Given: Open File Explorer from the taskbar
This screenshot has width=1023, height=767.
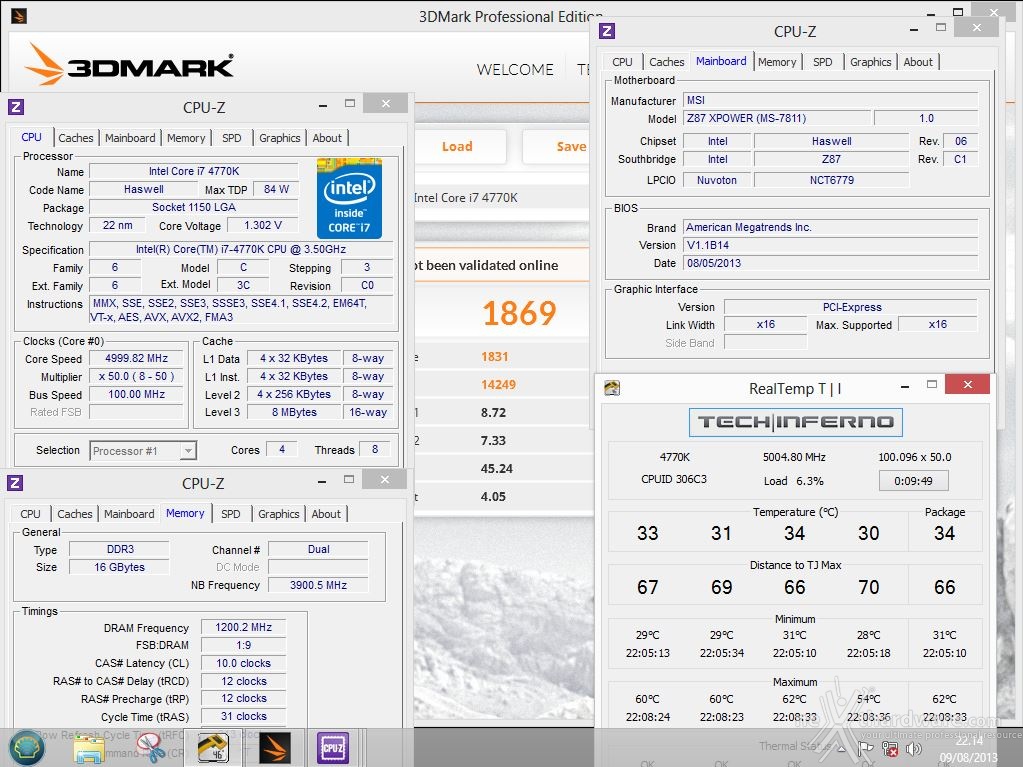Looking at the screenshot, I should point(88,749).
